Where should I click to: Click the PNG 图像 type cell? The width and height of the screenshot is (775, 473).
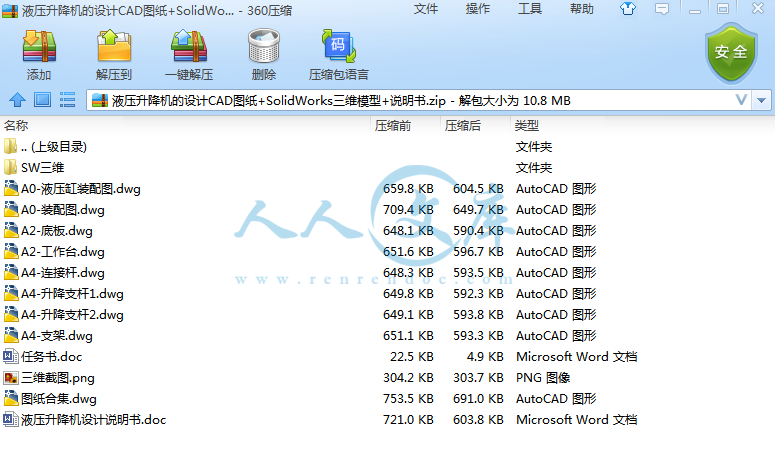click(x=543, y=378)
